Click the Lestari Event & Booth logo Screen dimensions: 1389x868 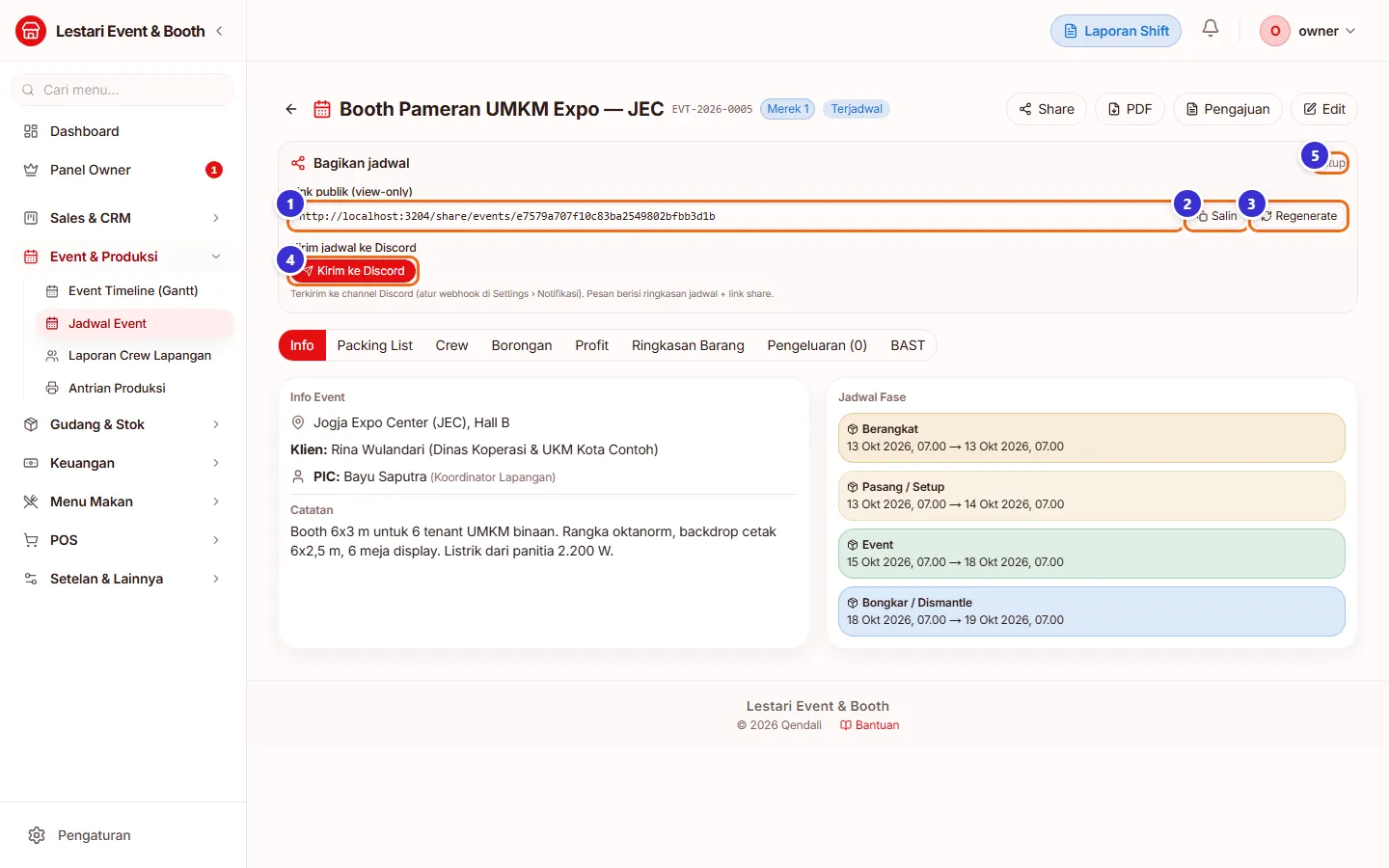[31, 31]
